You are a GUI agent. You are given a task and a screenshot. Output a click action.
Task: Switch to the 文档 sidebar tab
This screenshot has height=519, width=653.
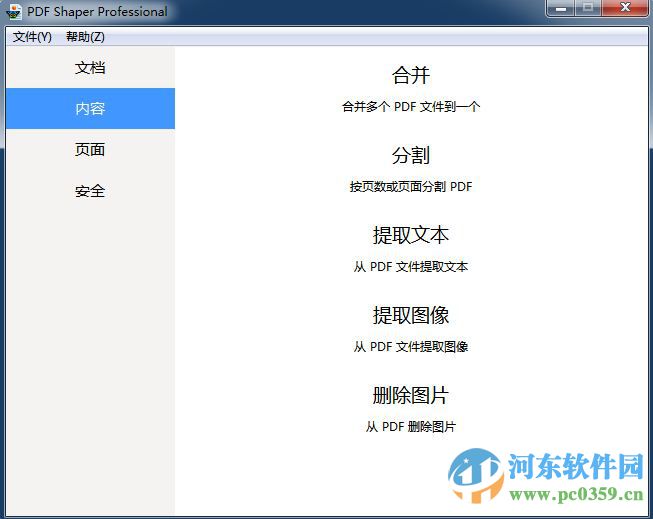tap(90, 67)
